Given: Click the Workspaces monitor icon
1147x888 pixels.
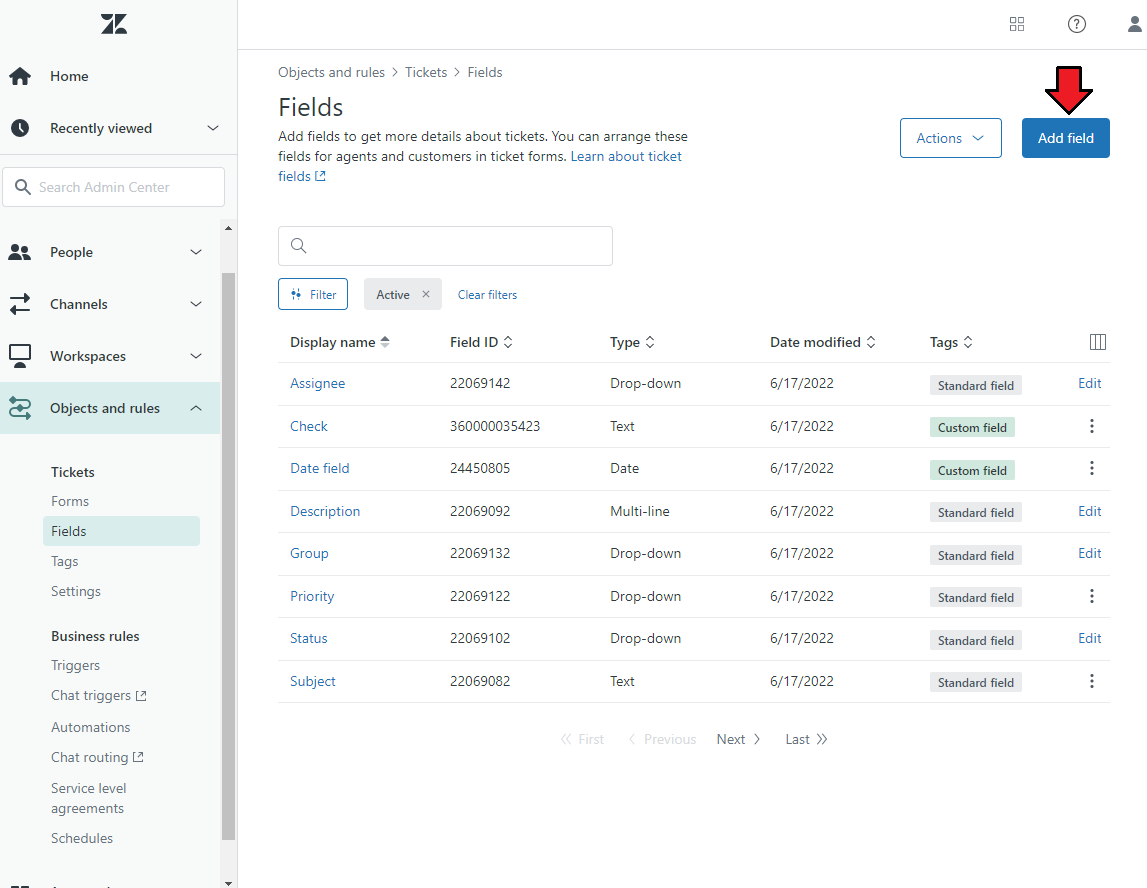Looking at the screenshot, I should [20, 356].
